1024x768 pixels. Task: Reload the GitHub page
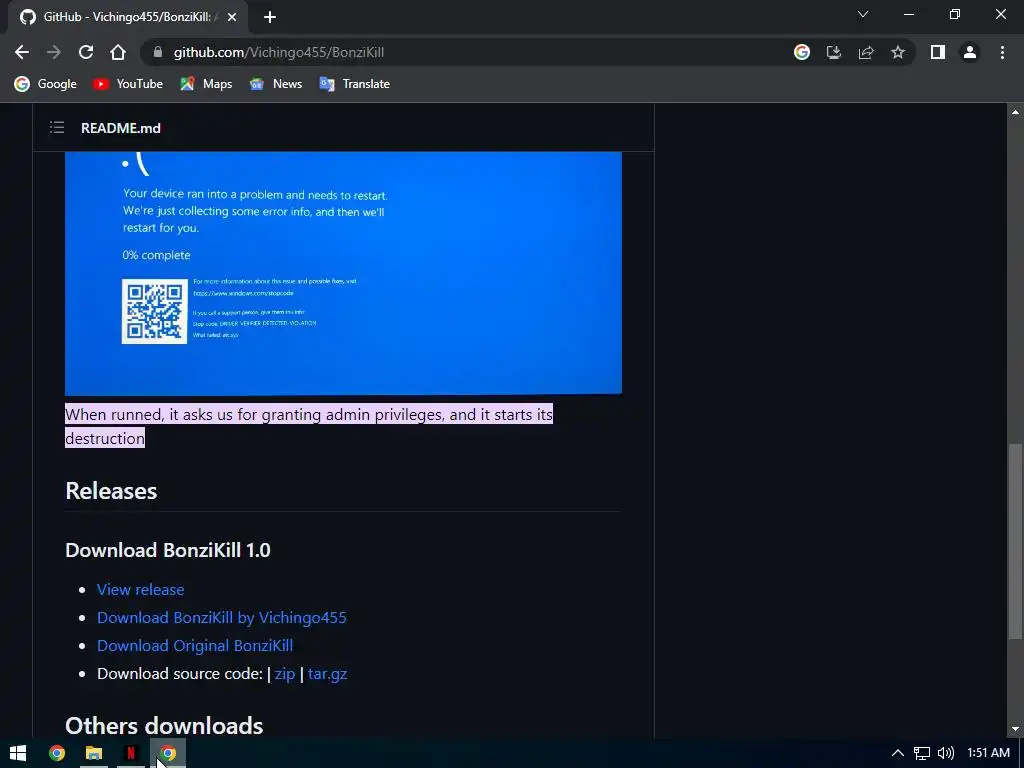pyautogui.click(x=86, y=52)
